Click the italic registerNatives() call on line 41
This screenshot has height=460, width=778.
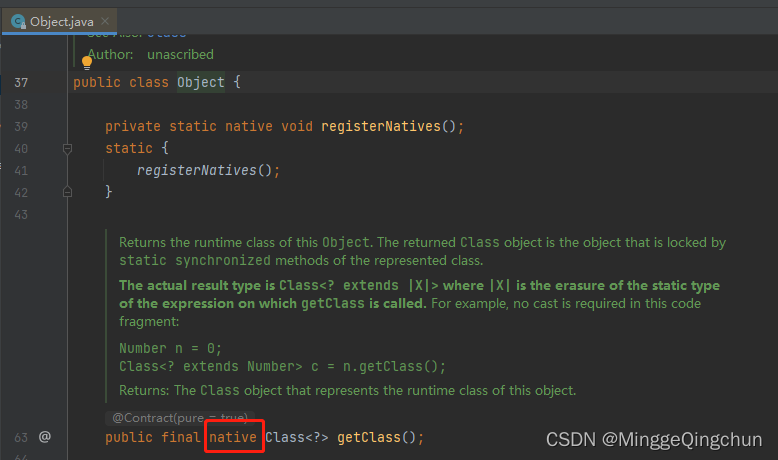coord(204,170)
